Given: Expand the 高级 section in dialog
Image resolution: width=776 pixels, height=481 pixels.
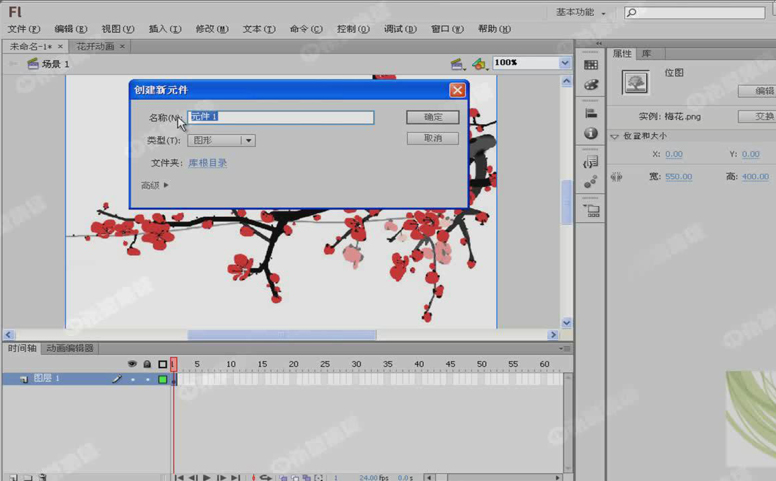Looking at the screenshot, I should pos(155,185).
